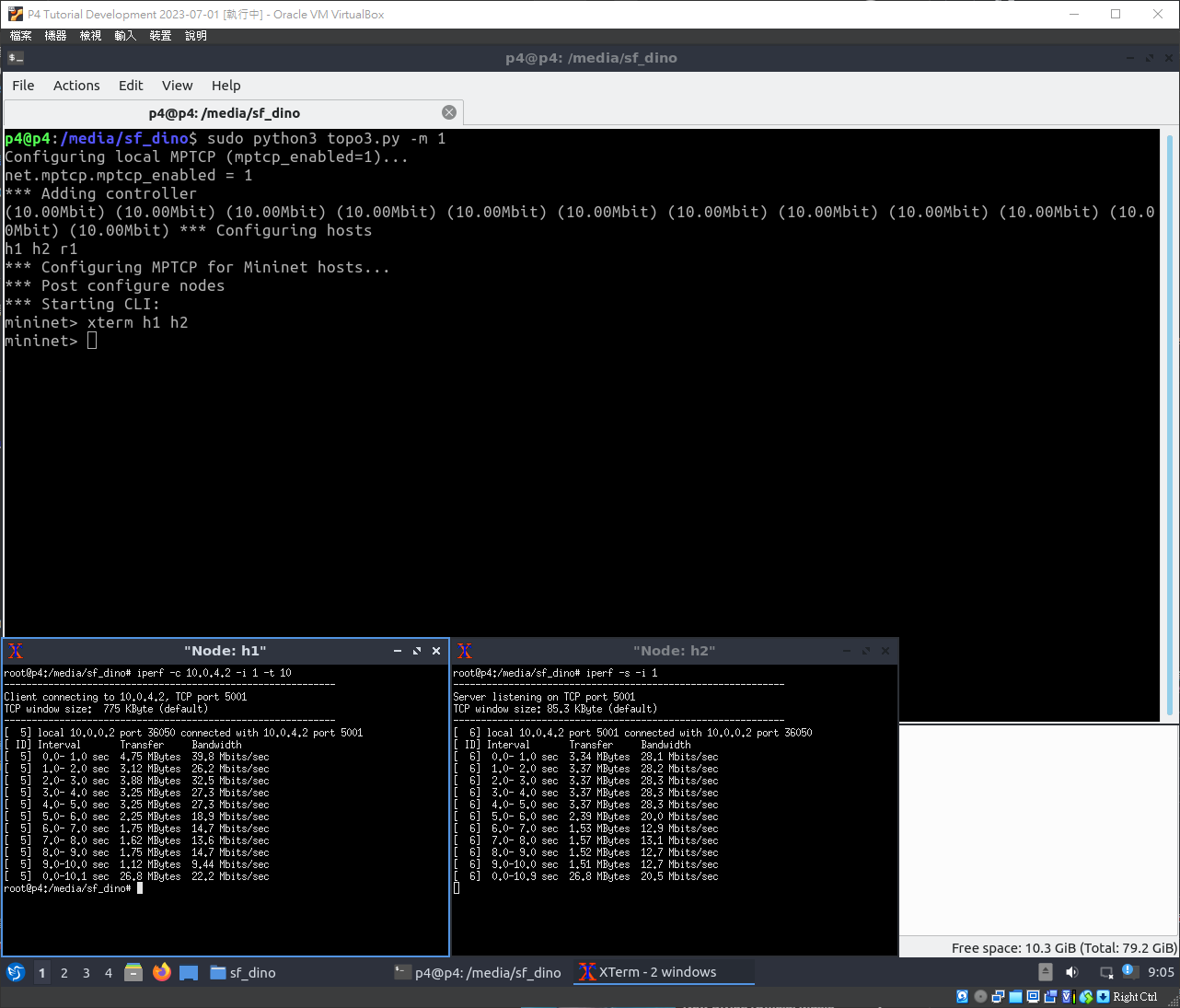The image size is (1180, 1008).
Task: Open the 說明 menu in VirtualBox
Action: (195, 36)
